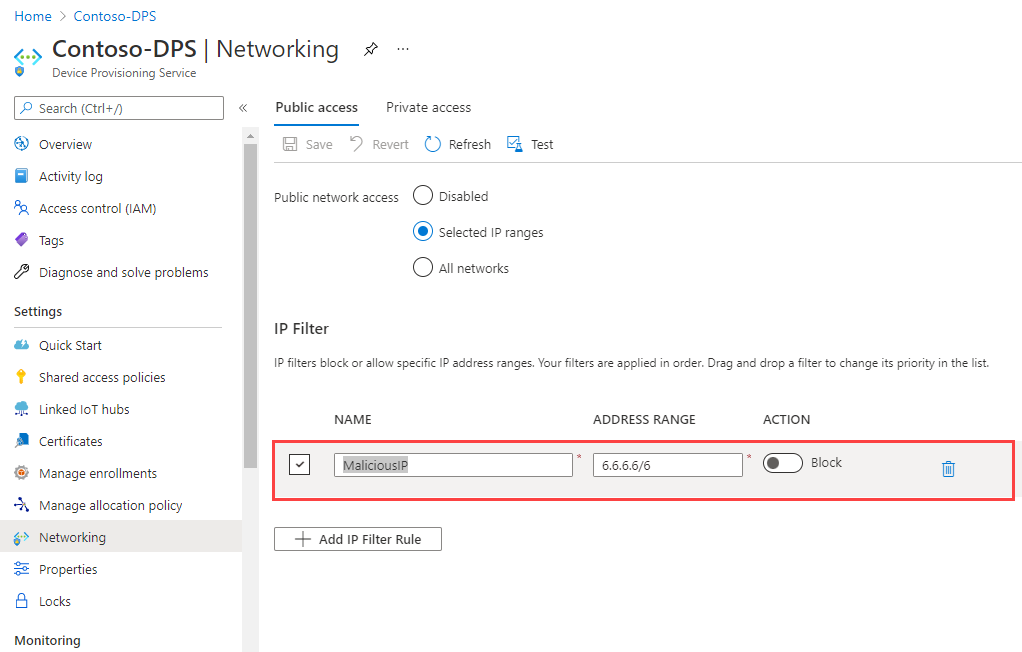The height and width of the screenshot is (652, 1022).
Task: Navigate to Home via the breadcrumb
Action: click(33, 16)
